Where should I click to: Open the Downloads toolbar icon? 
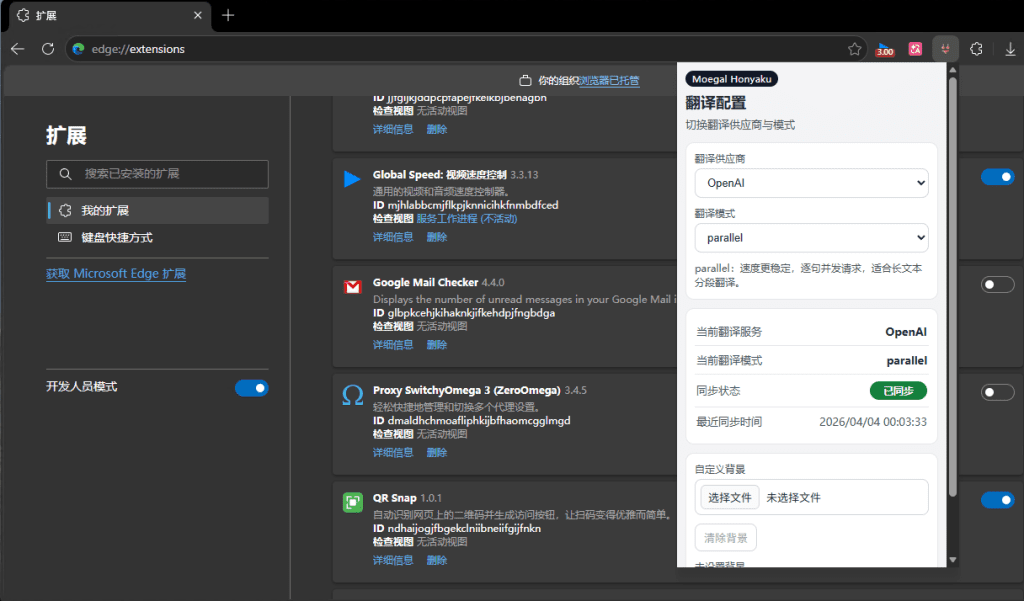(1010, 49)
